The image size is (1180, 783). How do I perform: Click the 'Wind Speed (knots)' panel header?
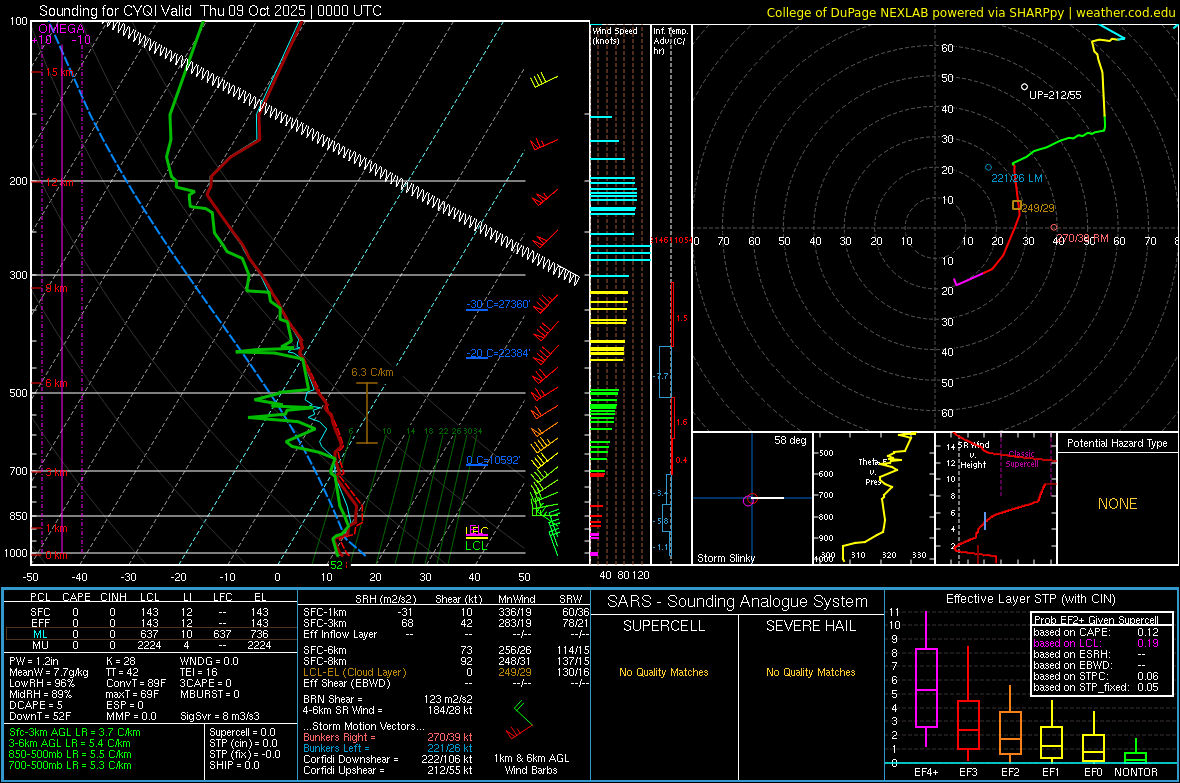pos(614,36)
